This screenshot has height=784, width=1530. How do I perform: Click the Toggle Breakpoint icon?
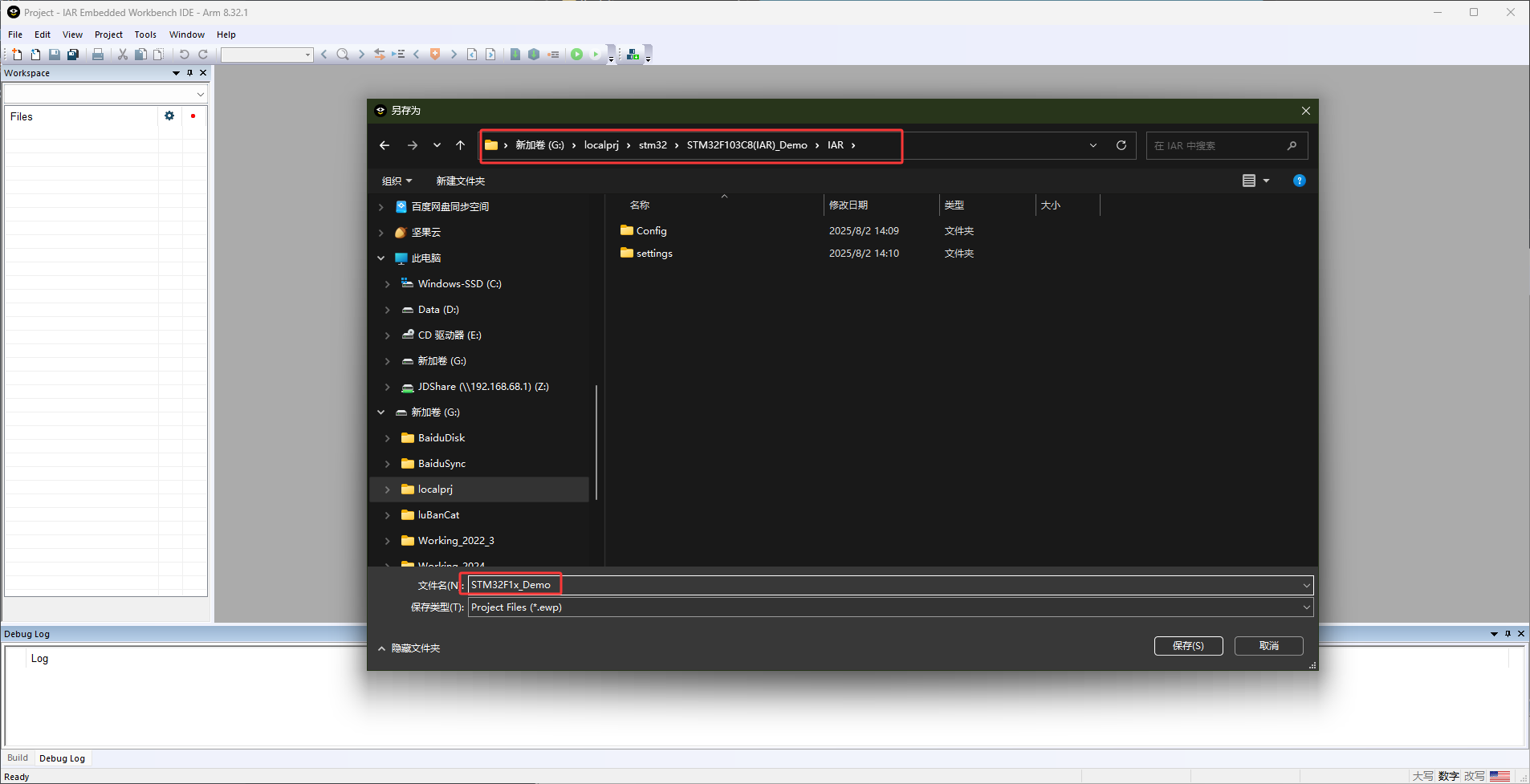coord(553,55)
